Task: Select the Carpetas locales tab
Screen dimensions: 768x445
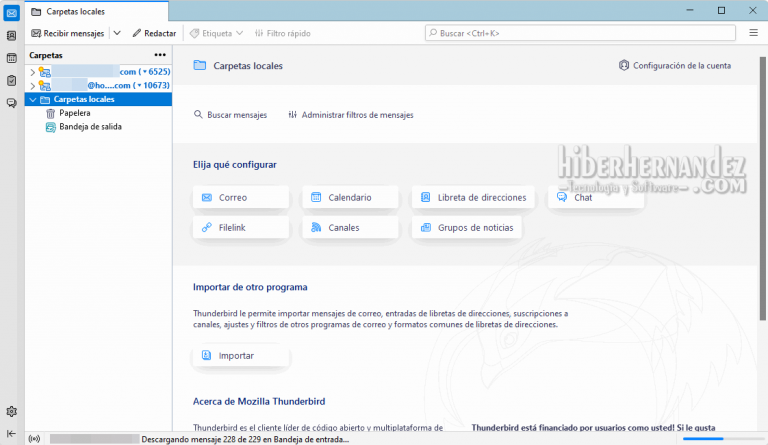Action: coord(80,10)
